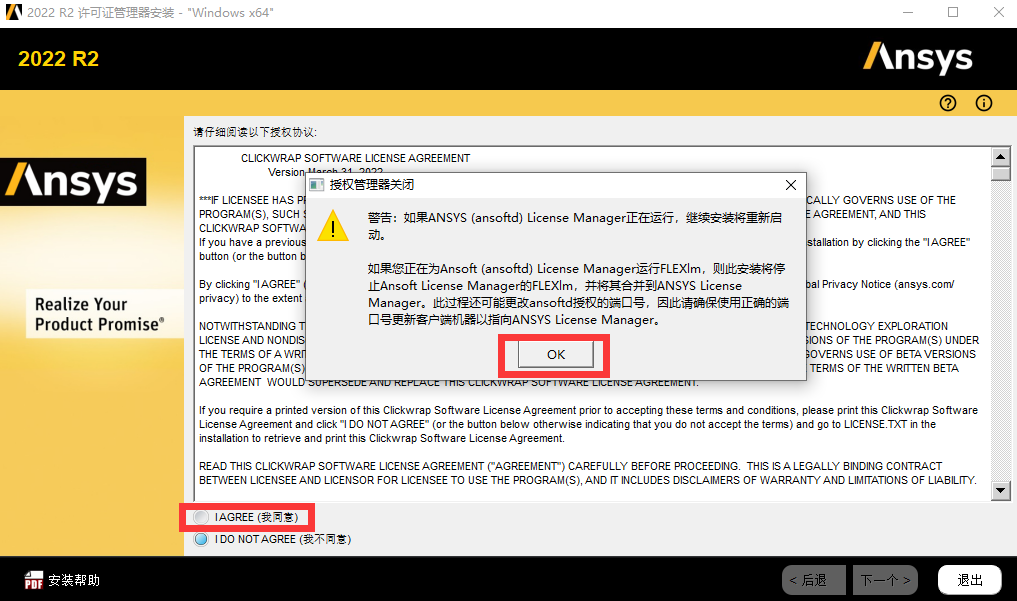
Task: Click the Ansys logo on left panel
Action: (x=73, y=182)
